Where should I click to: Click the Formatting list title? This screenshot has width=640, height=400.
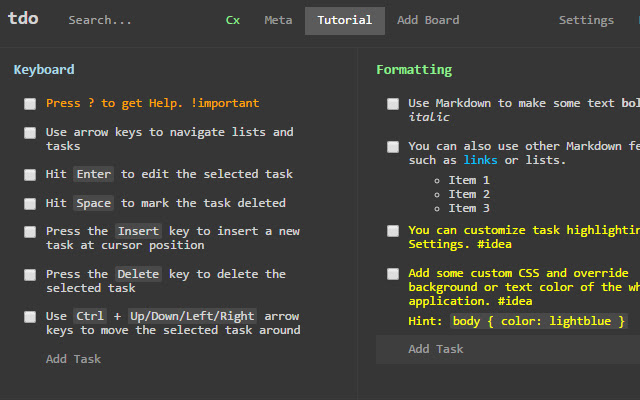pyautogui.click(x=414, y=70)
